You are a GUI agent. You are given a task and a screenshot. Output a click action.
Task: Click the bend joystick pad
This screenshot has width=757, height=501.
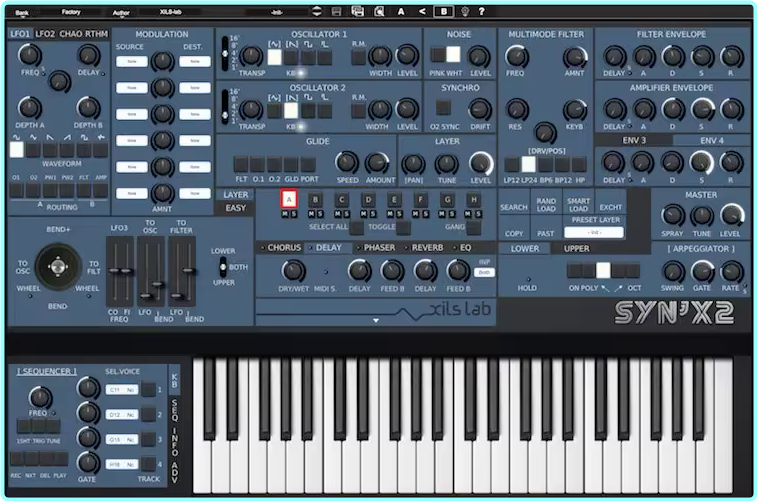57,267
